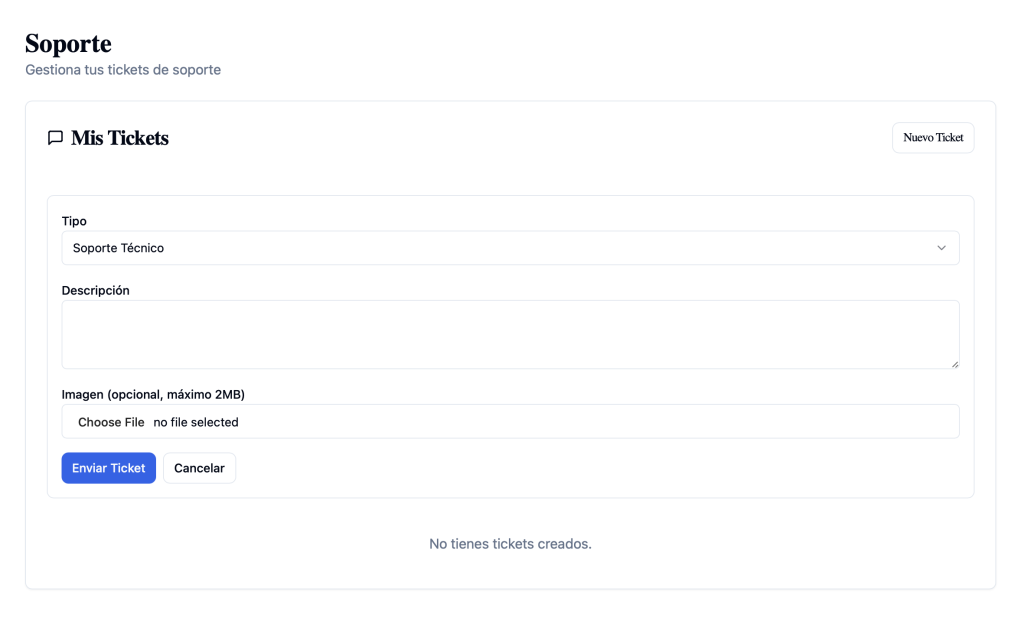This screenshot has width=1024, height=631.
Task: Click the textarea resize grip in the corner
Action: click(x=955, y=364)
